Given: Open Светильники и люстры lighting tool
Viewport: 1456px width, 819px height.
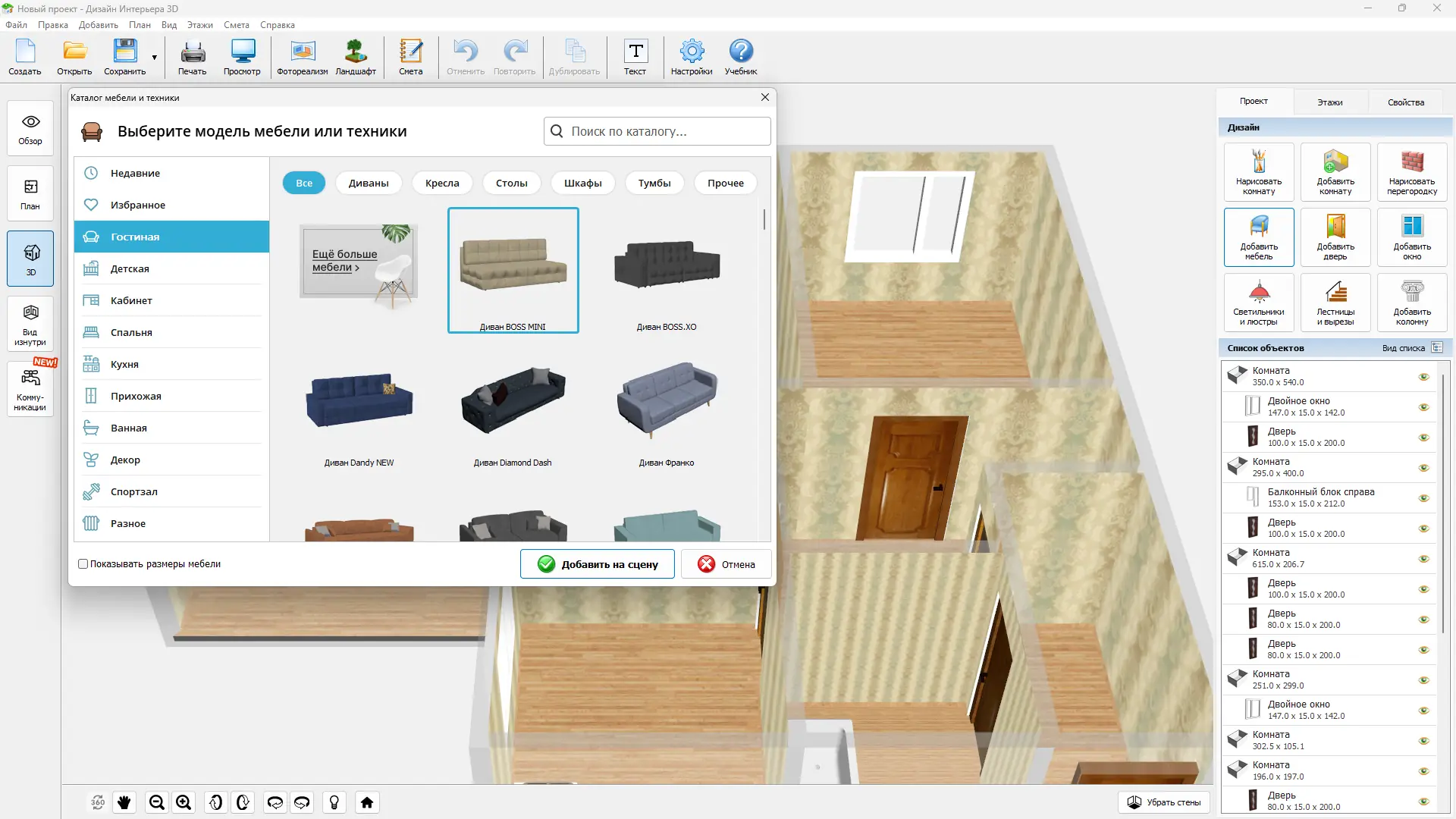Looking at the screenshot, I should point(1259,302).
